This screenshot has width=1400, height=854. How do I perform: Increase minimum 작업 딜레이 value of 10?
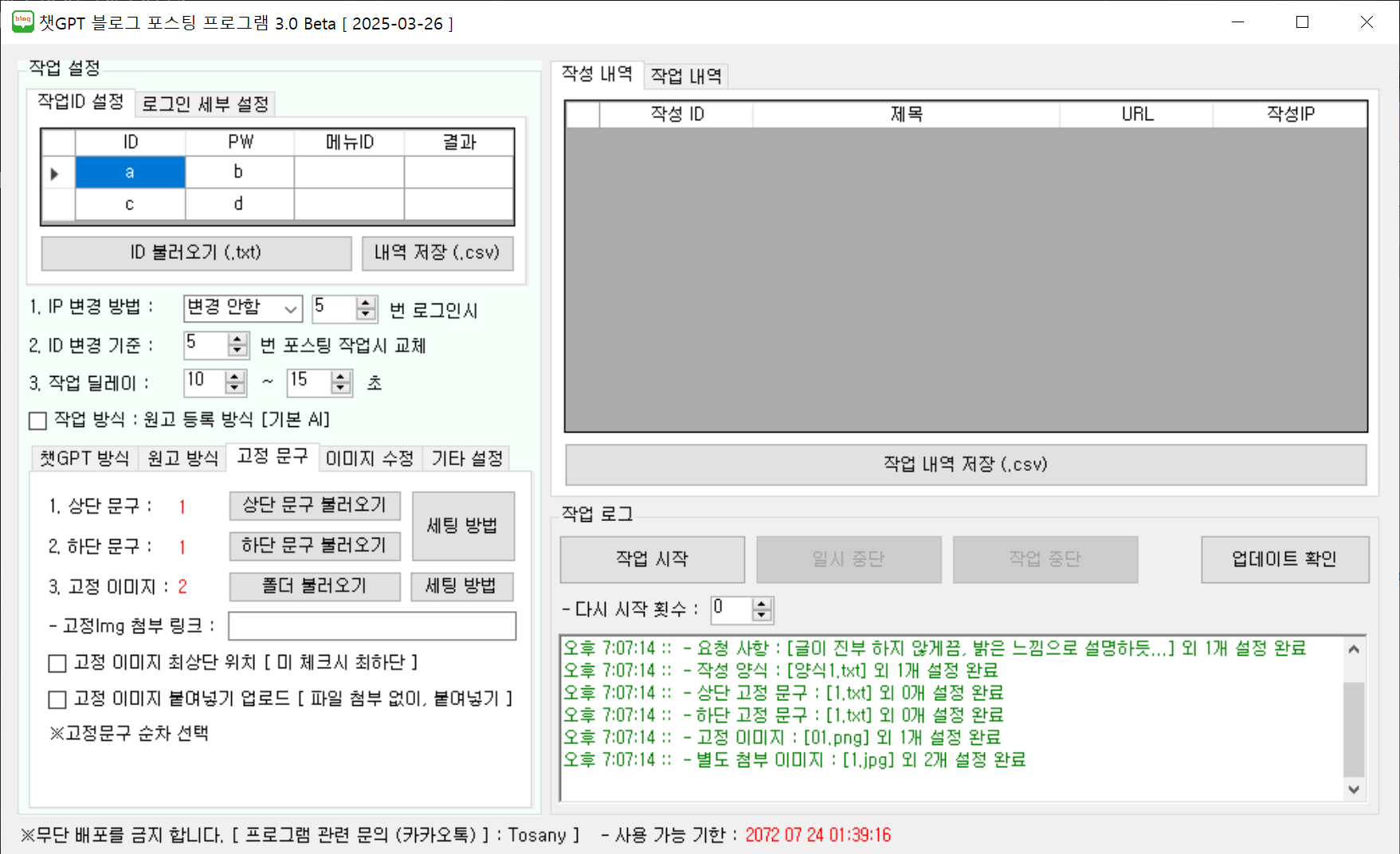click(234, 377)
